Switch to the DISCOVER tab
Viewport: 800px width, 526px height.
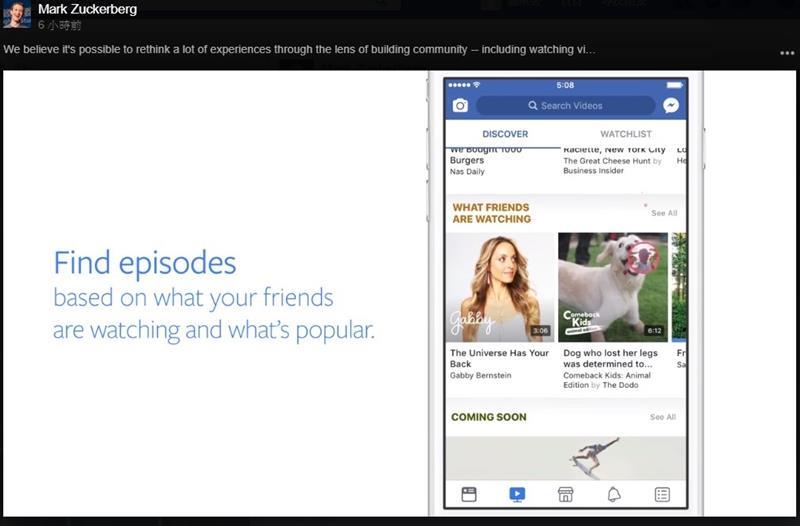click(x=505, y=134)
